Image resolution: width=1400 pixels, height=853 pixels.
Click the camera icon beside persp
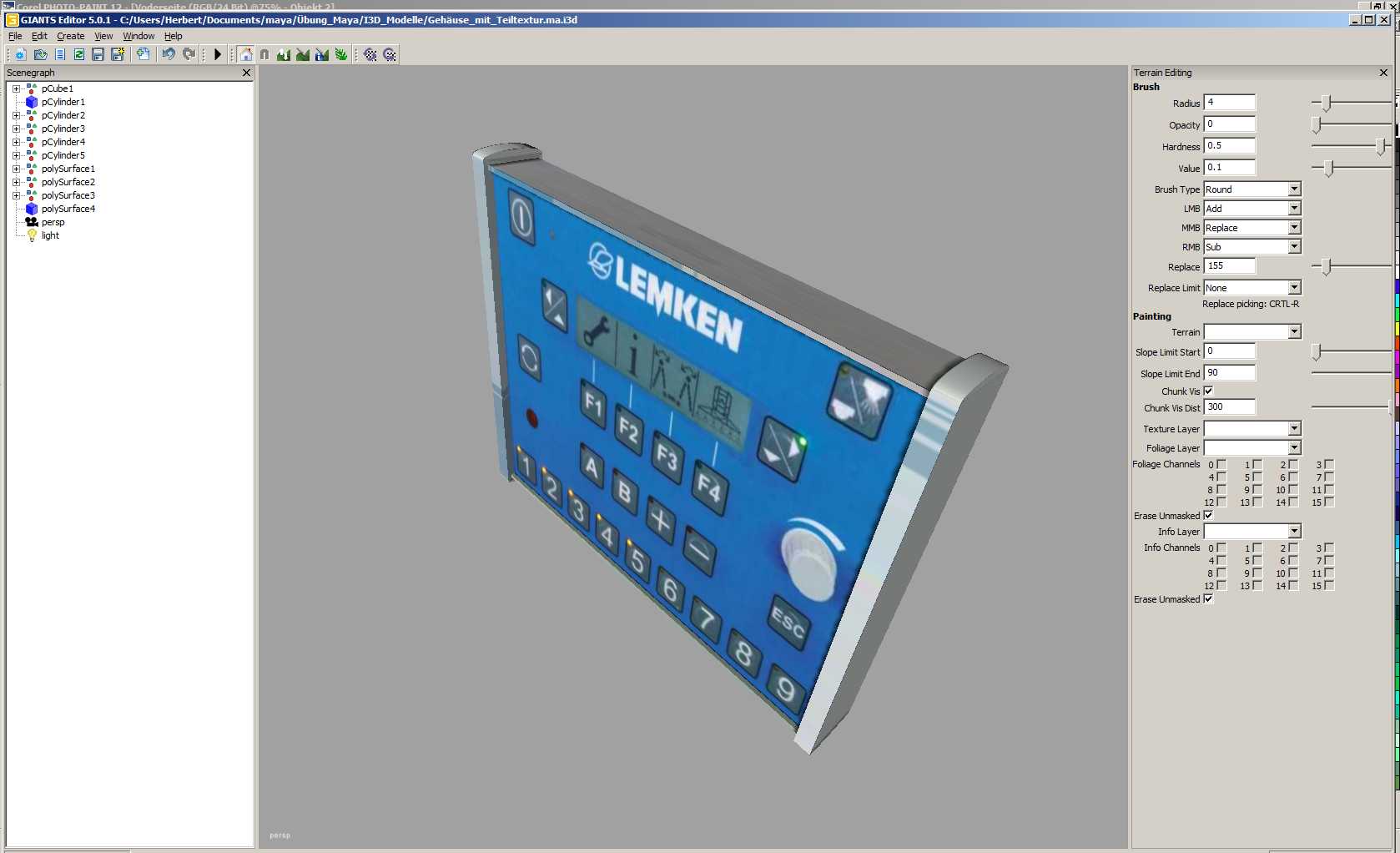(x=32, y=222)
